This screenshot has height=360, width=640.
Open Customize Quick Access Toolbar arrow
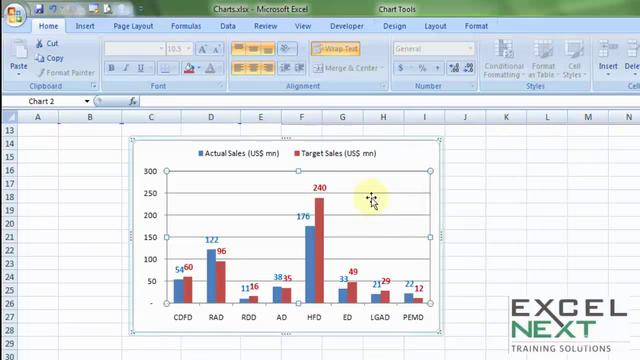(x=140, y=9)
